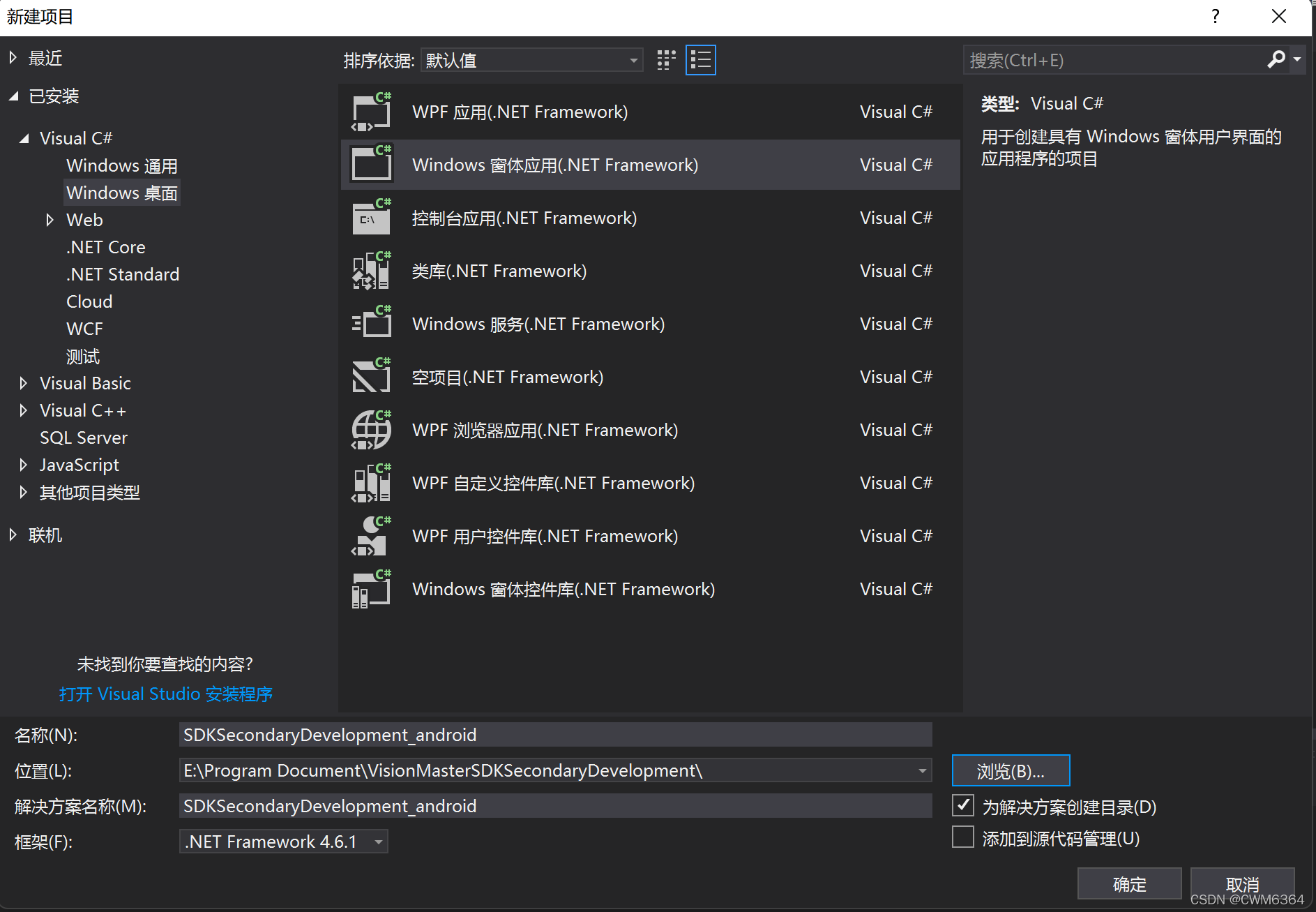
Task: Click 浏览(B)... button
Action: point(1011,771)
